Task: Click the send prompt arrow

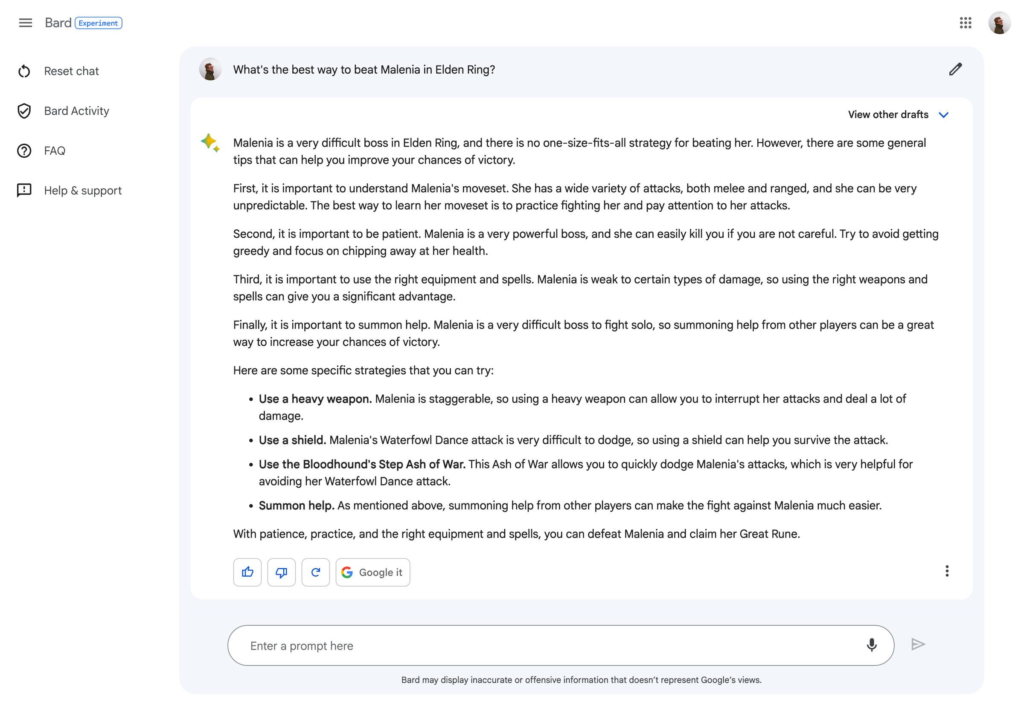Action: [918, 645]
